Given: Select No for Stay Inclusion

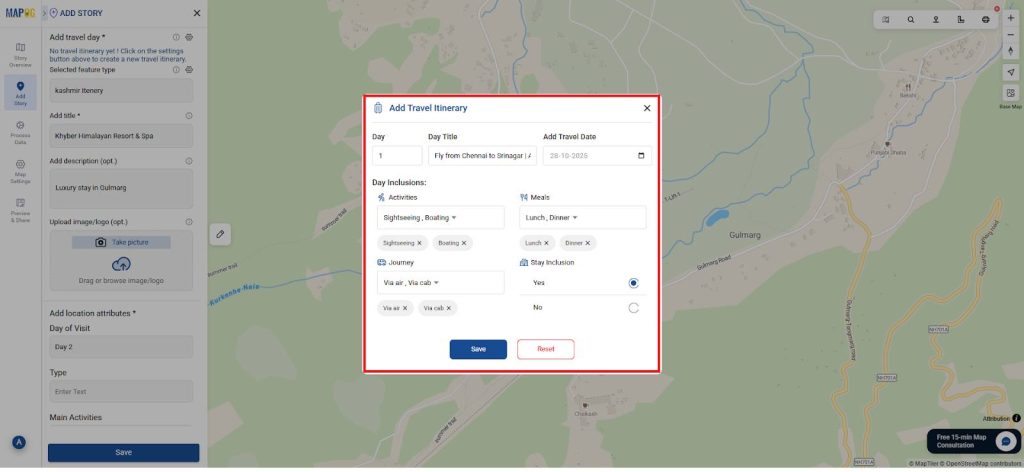Looking at the screenshot, I should click(x=633, y=308).
